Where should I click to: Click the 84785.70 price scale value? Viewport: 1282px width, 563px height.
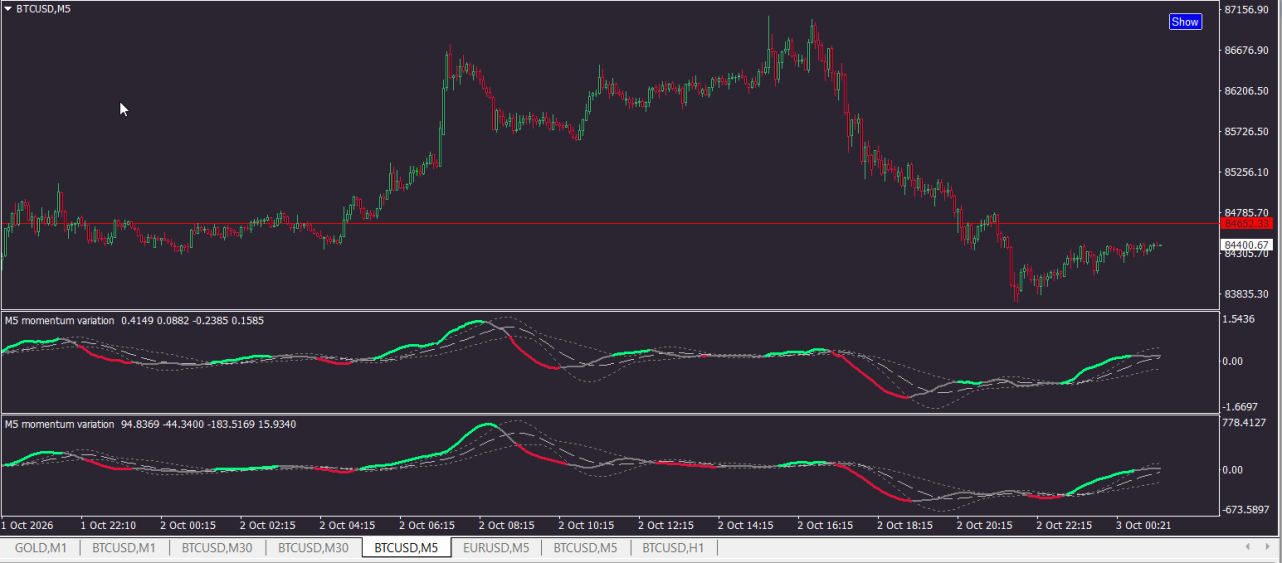(x=1247, y=213)
